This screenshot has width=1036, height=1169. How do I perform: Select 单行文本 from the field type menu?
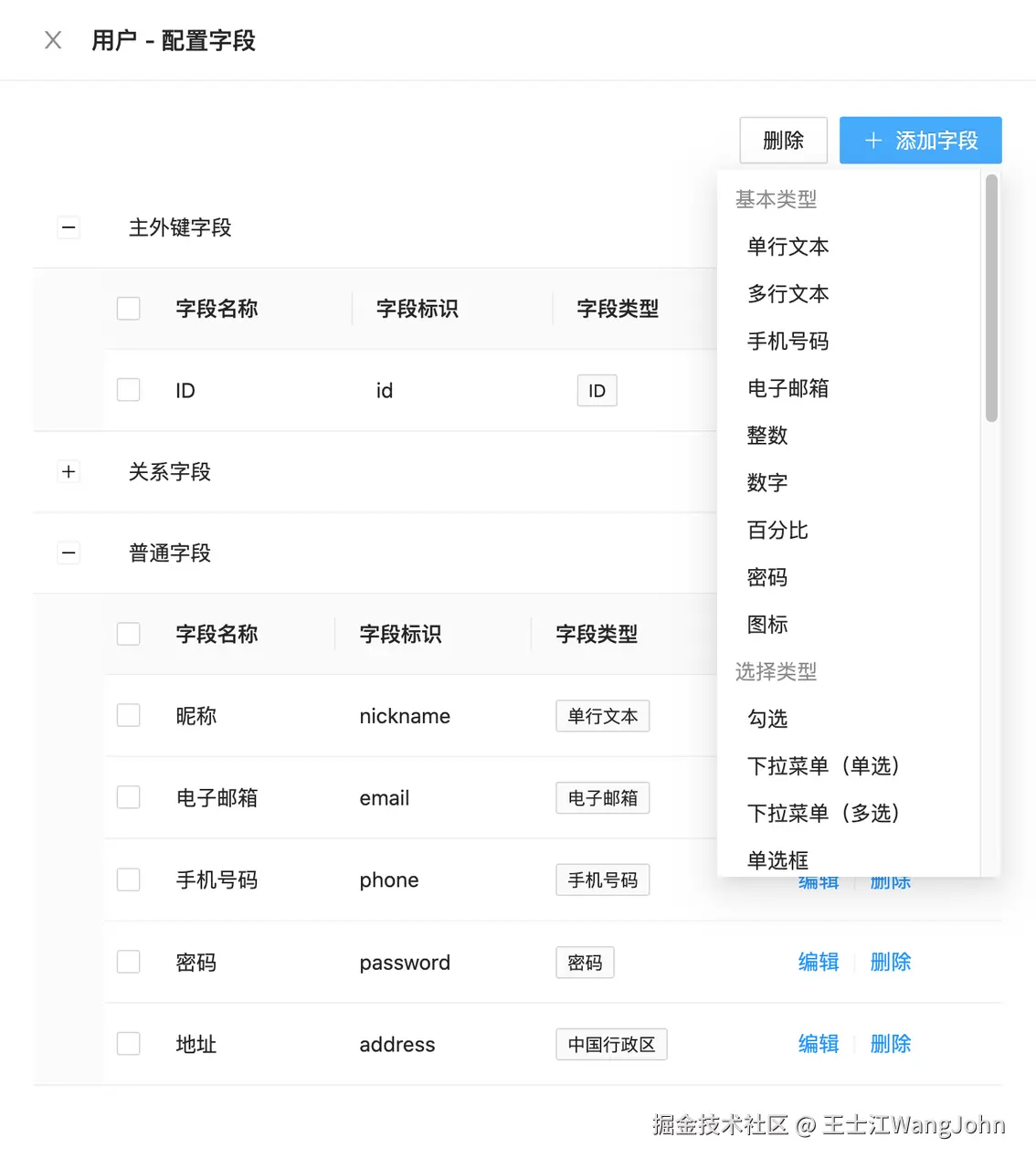pyautogui.click(x=787, y=247)
